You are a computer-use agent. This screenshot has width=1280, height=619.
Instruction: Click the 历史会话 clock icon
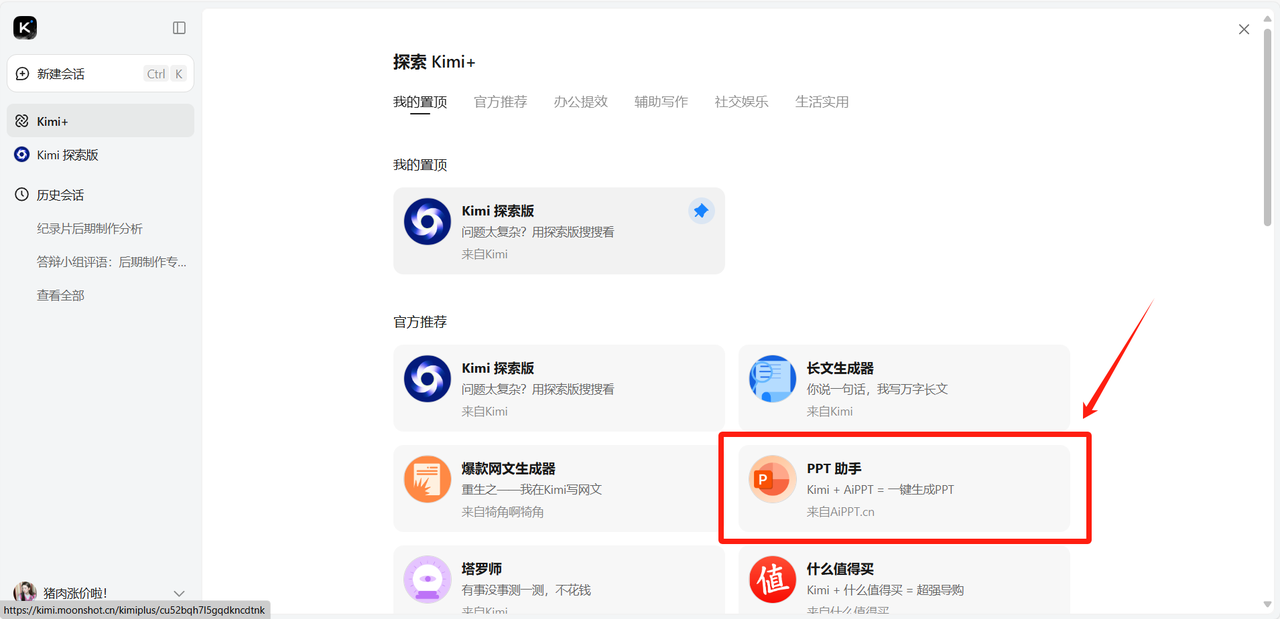(22, 195)
